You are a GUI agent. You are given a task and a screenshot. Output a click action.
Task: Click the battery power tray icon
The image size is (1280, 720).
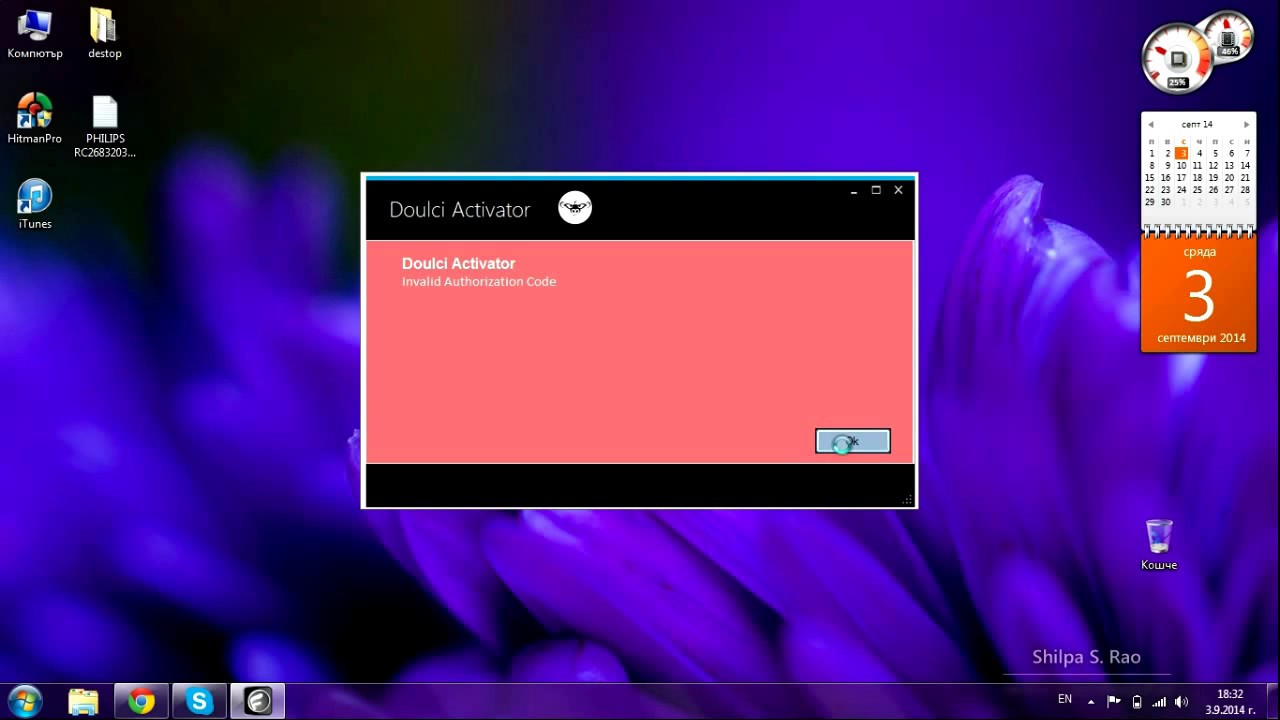[1136, 701]
